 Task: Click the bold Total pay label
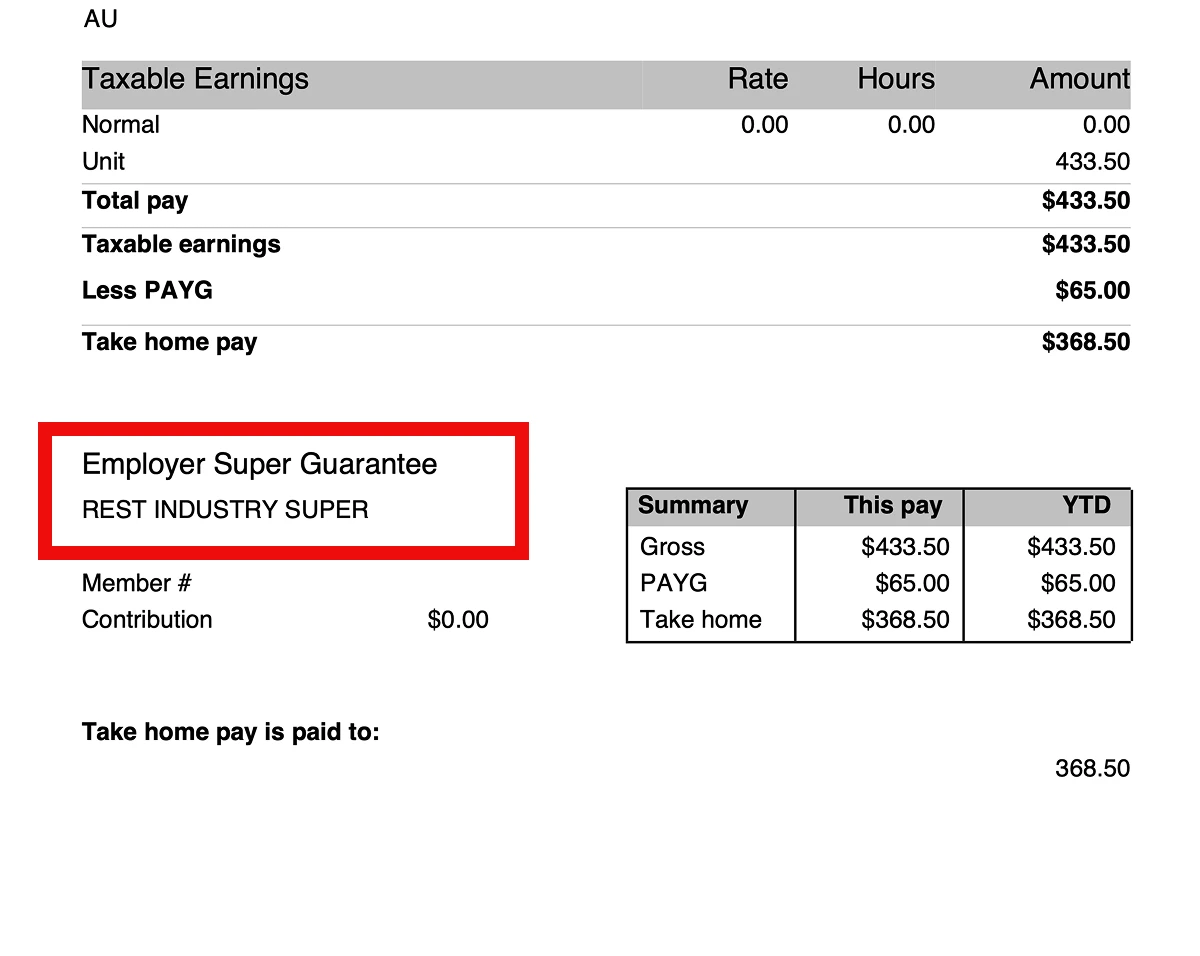(135, 201)
